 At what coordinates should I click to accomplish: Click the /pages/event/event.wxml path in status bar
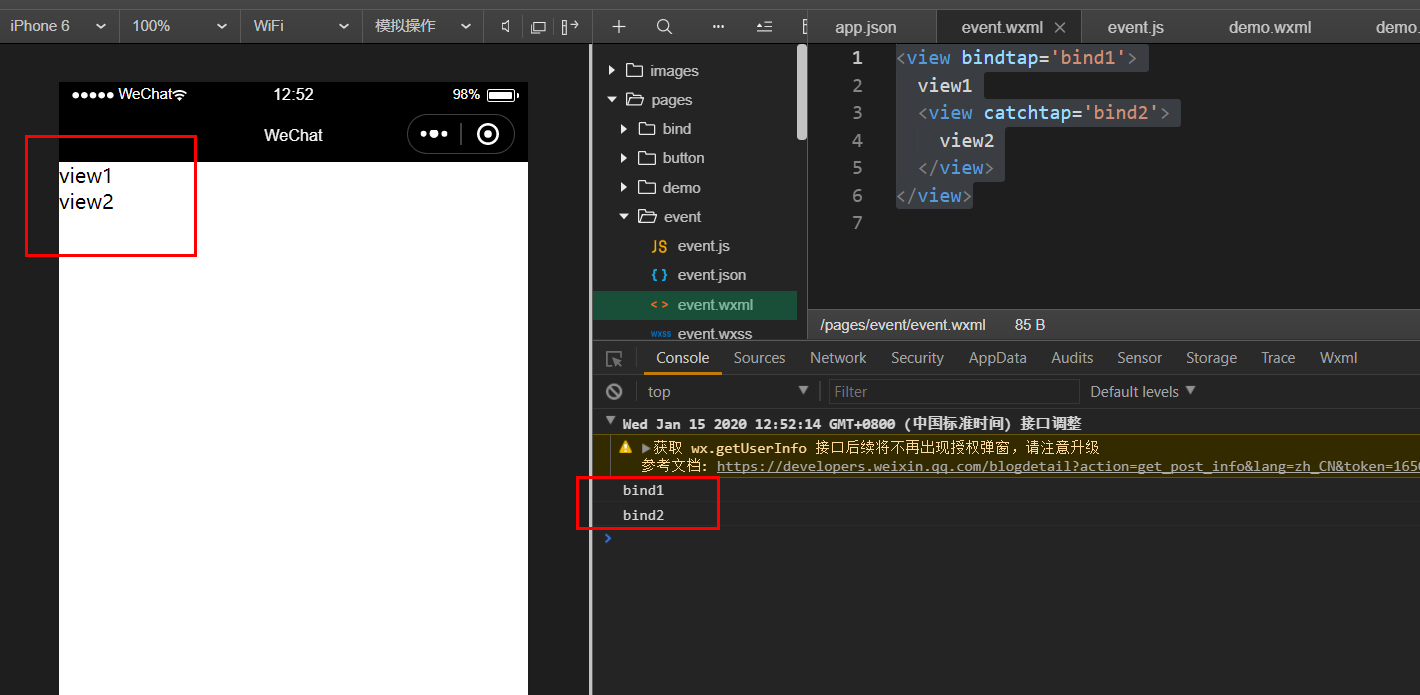pyautogui.click(x=903, y=325)
